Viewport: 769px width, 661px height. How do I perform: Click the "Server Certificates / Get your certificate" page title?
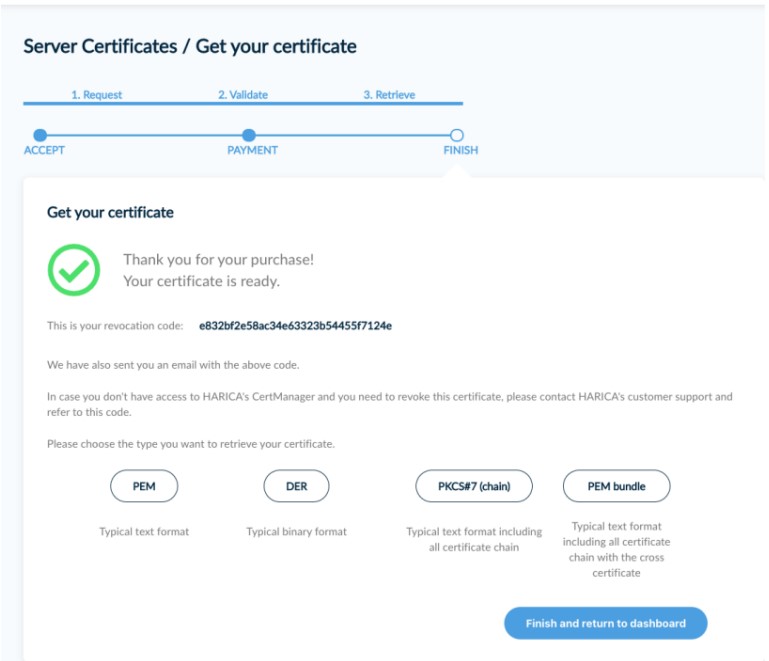coord(190,46)
